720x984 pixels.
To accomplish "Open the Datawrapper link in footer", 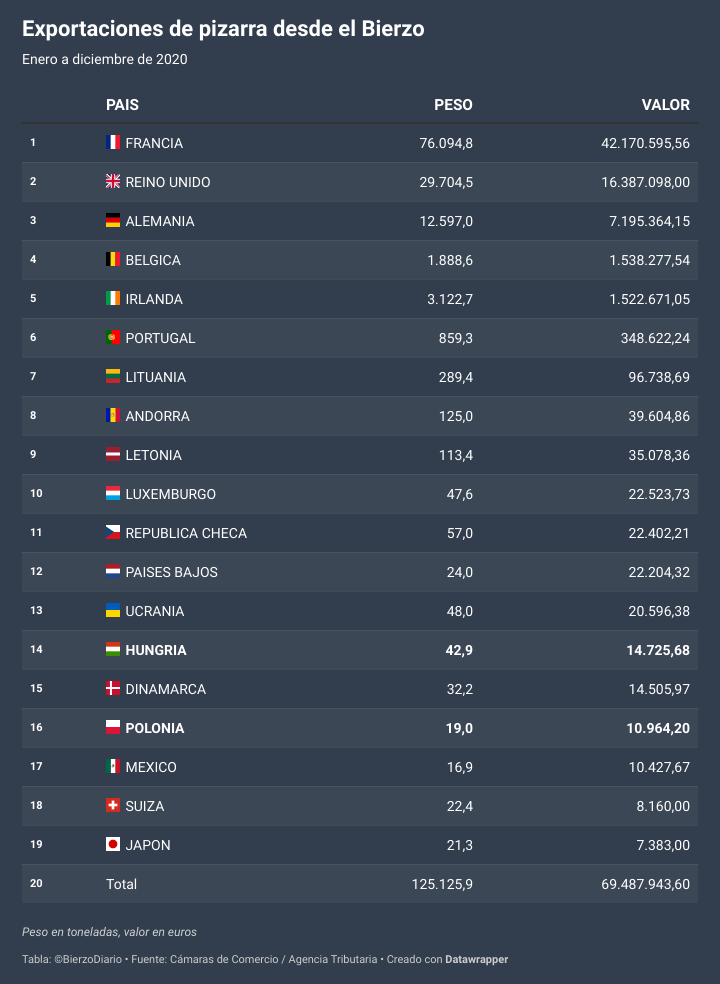I will tap(476, 960).
